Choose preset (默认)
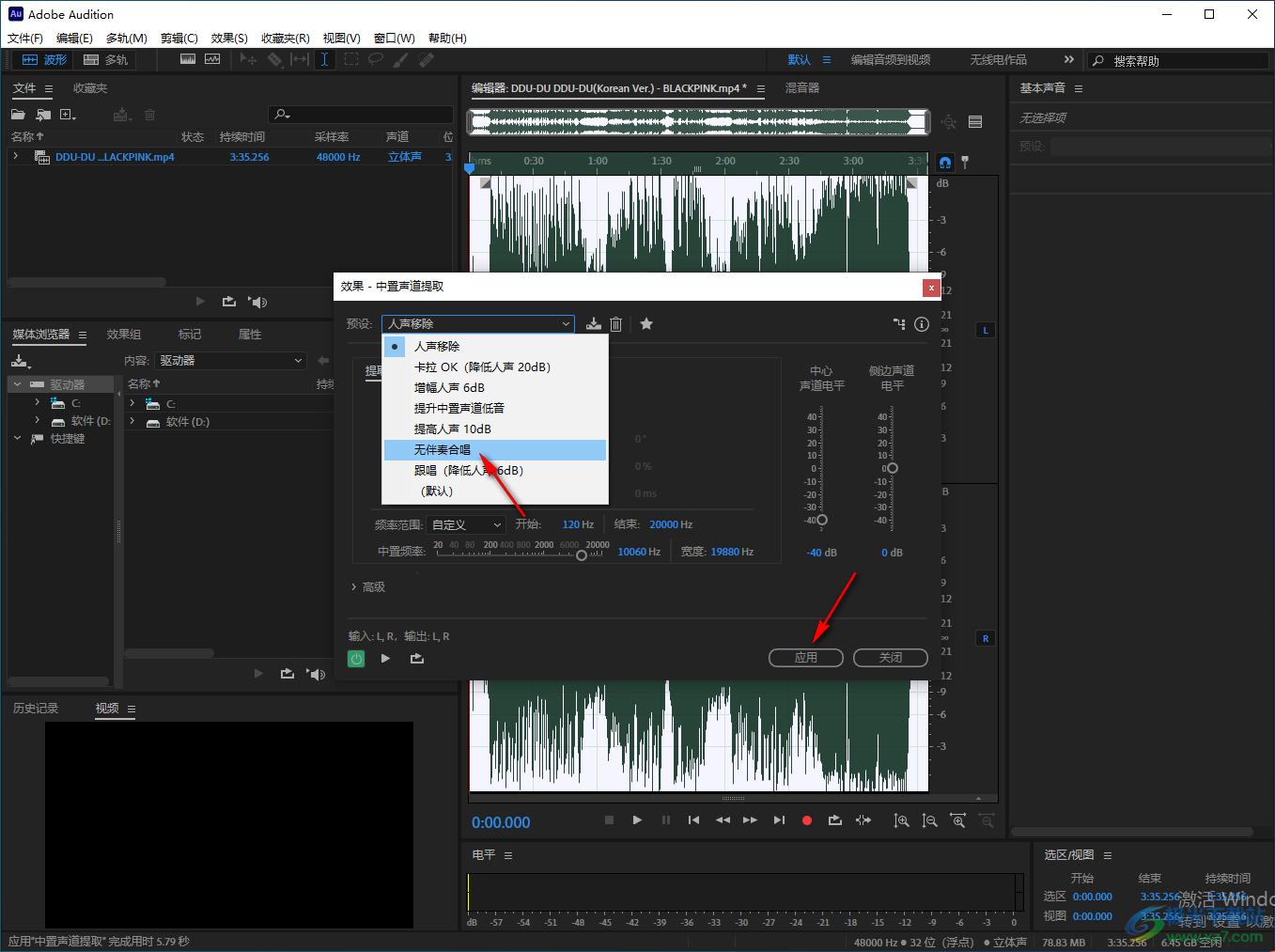 (x=495, y=492)
